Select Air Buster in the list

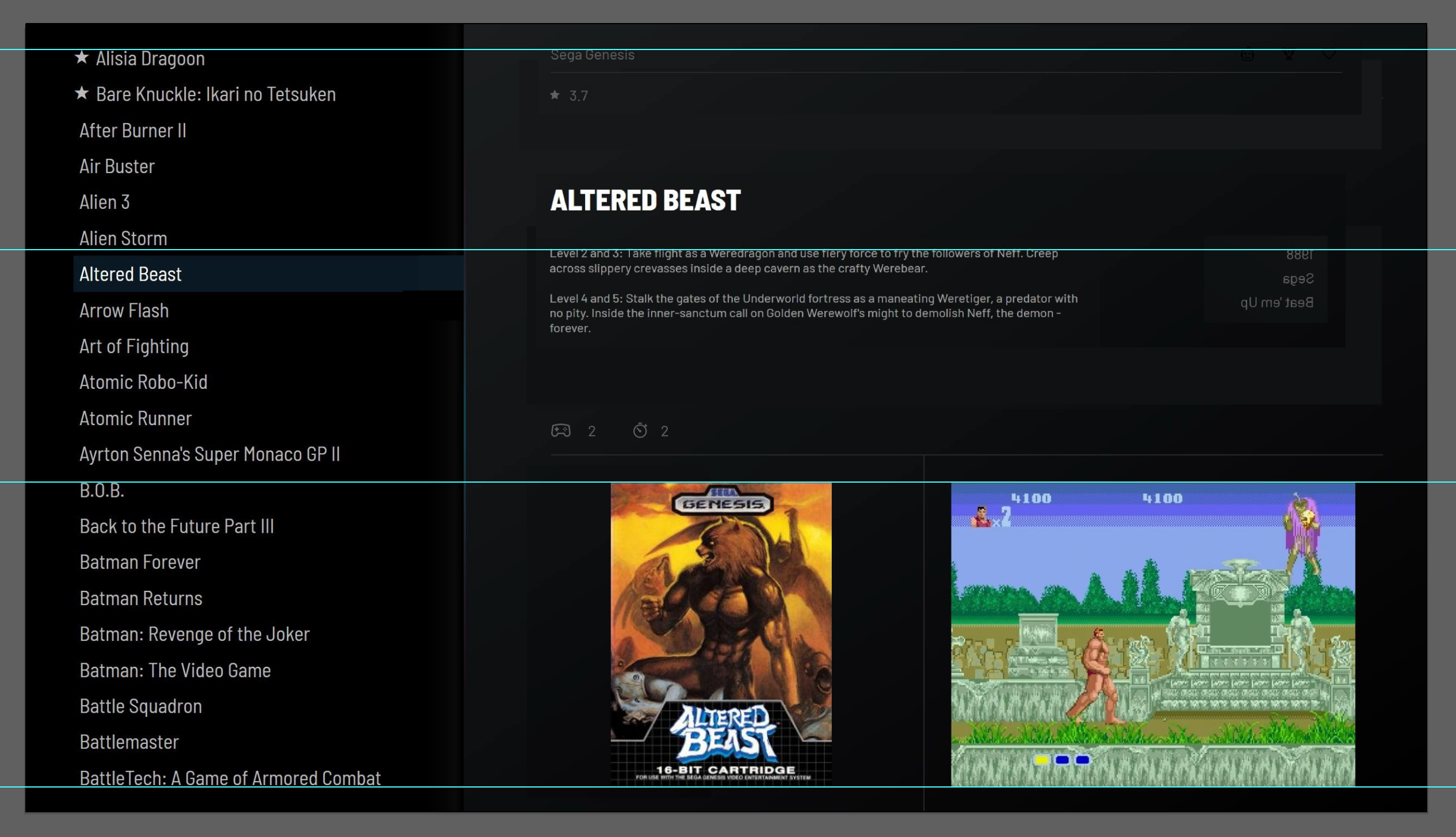[117, 166]
